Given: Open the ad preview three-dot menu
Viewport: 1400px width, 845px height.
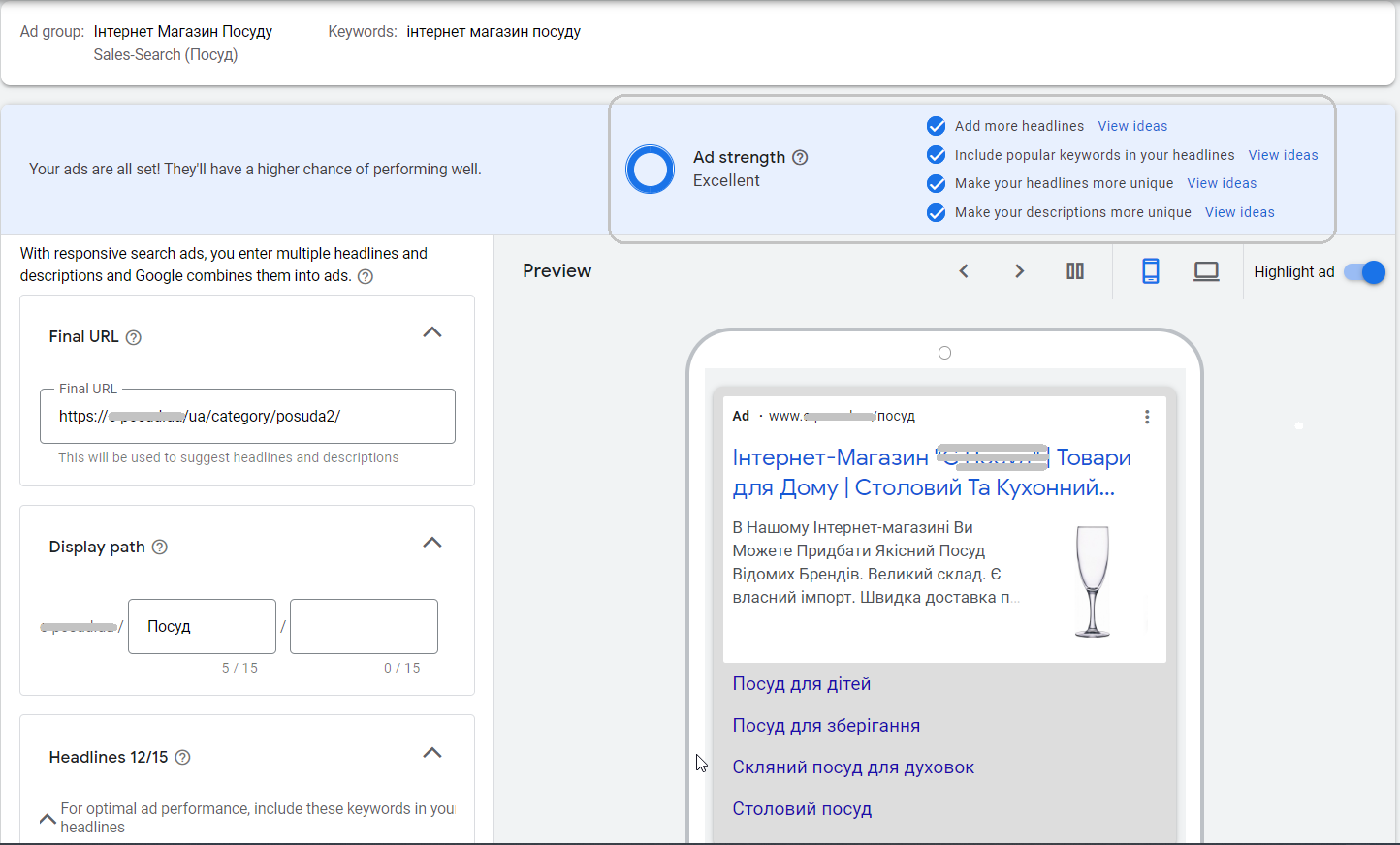Looking at the screenshot, I should pyautogui.click(x=1147, y=417).
